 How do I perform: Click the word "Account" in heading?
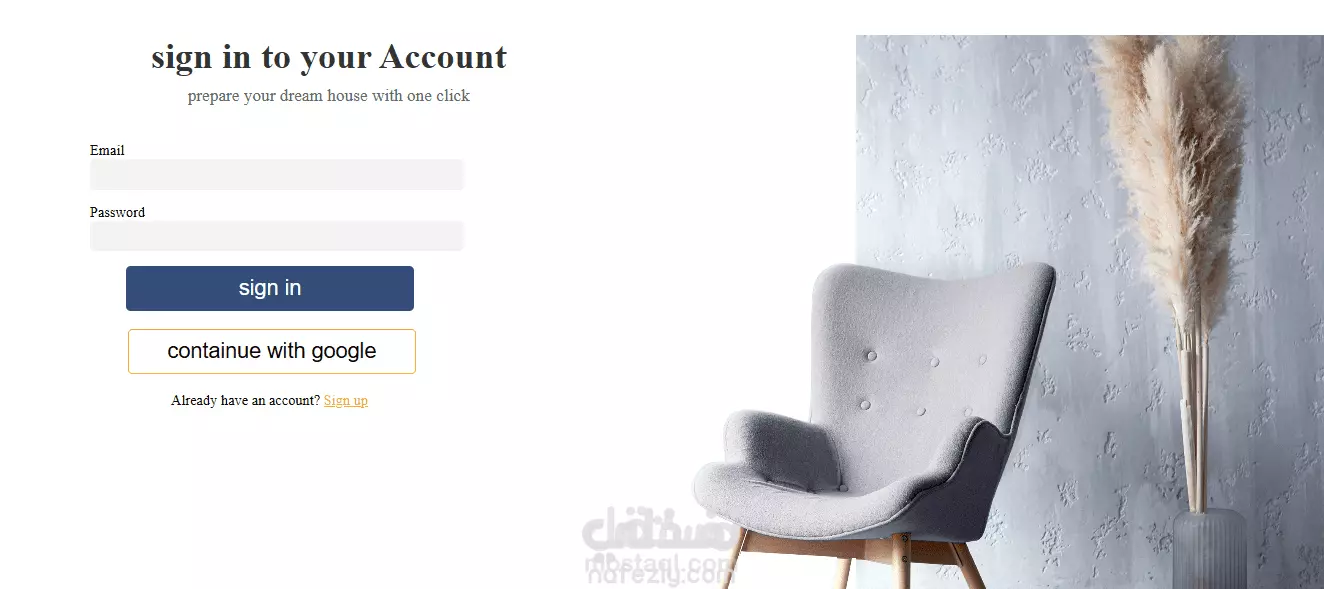click(443, 57)
